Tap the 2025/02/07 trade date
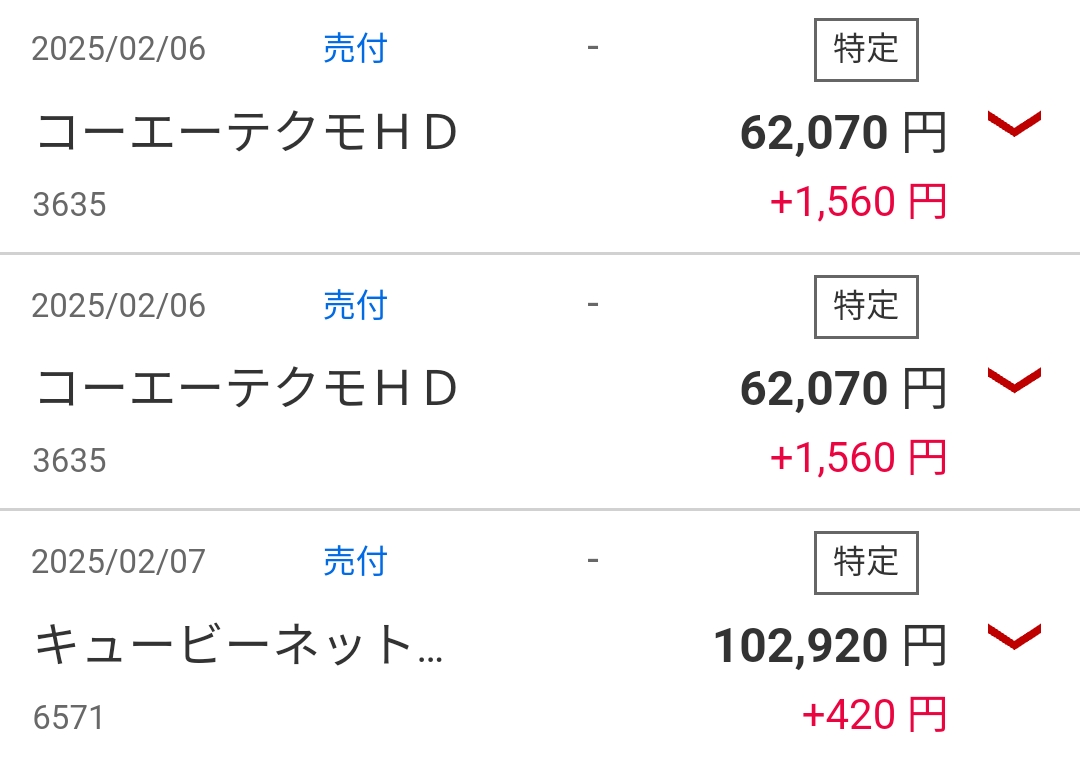 118,561
